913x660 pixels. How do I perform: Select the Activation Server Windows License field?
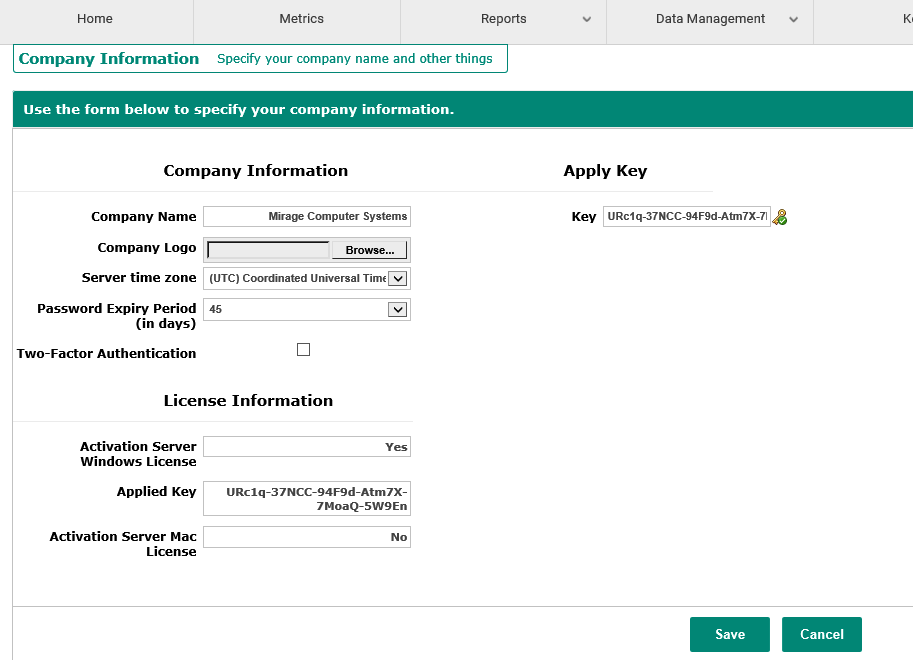306,447
